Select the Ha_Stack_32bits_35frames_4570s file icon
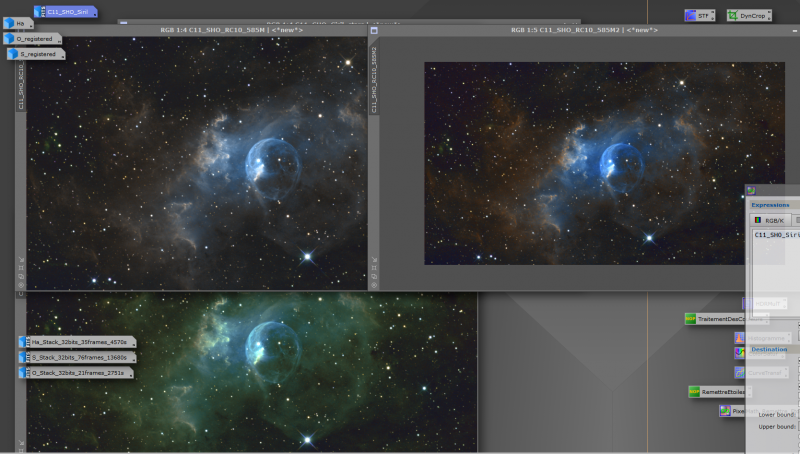Screen dimensions: 800x454 tap(78, 342)
